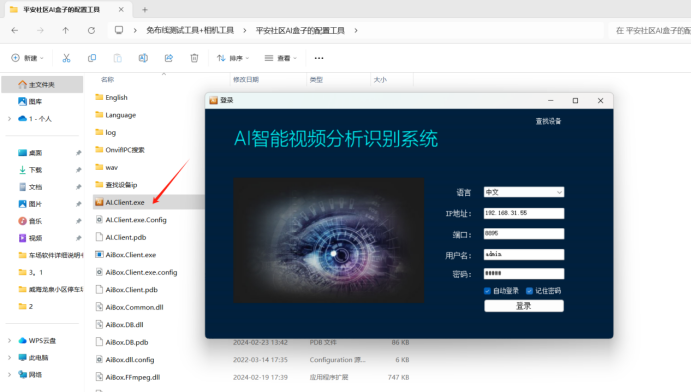Viewport: 691px width, 392px height.
Task: Click the 登录 login button
Action: click(524, 306)
